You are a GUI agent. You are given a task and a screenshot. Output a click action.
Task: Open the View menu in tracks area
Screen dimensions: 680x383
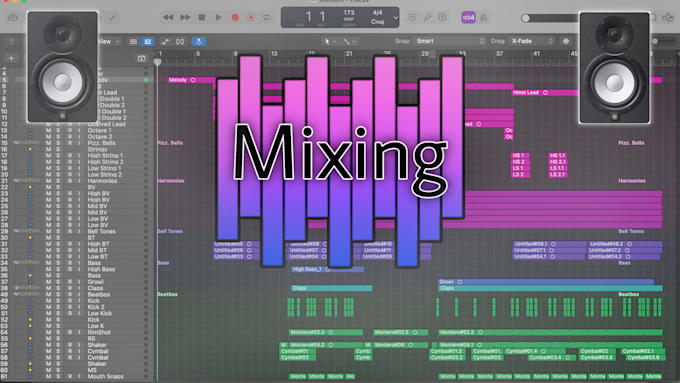point(107,42)
